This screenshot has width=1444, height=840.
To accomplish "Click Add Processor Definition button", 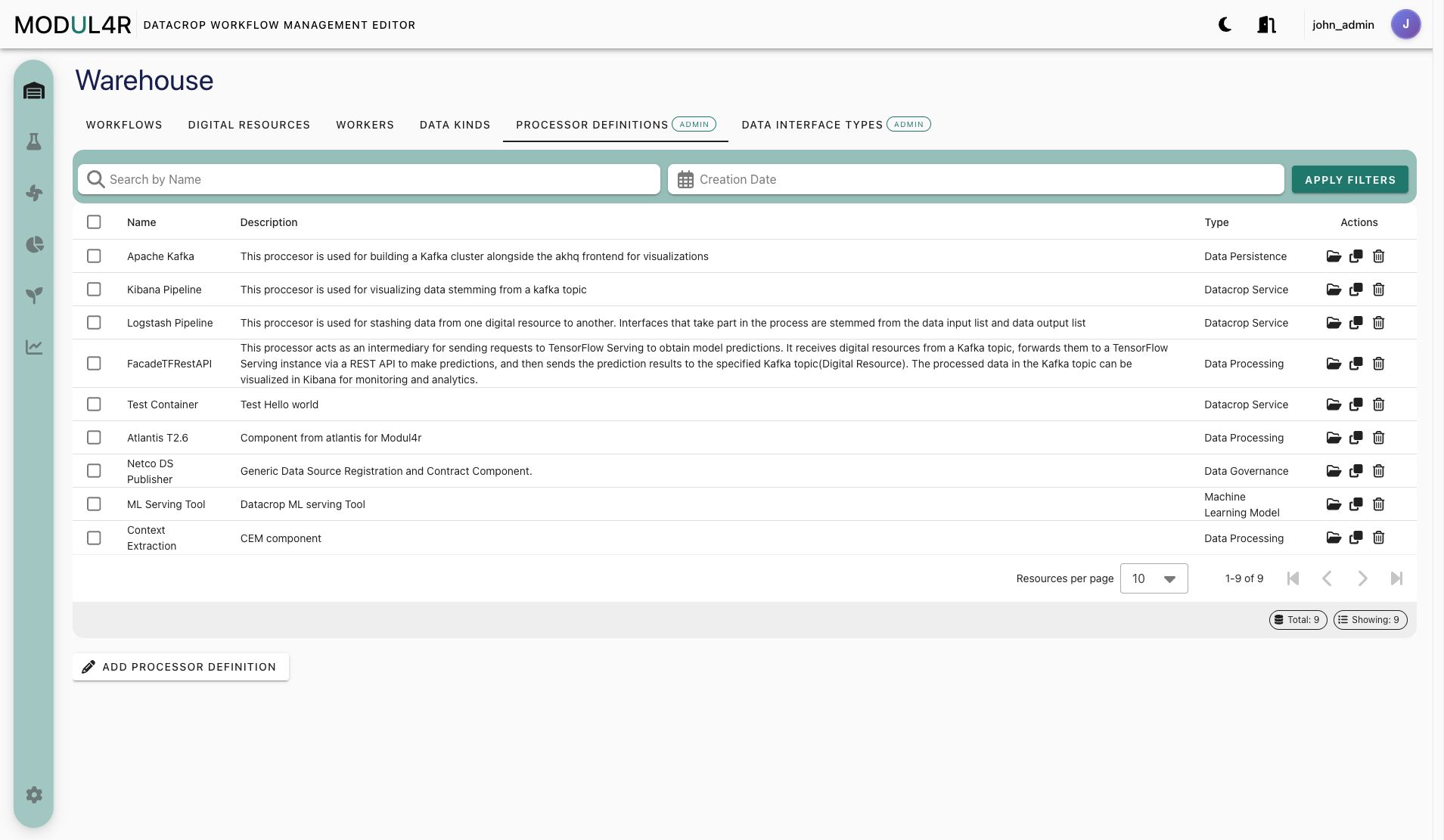I will [181, 667].
